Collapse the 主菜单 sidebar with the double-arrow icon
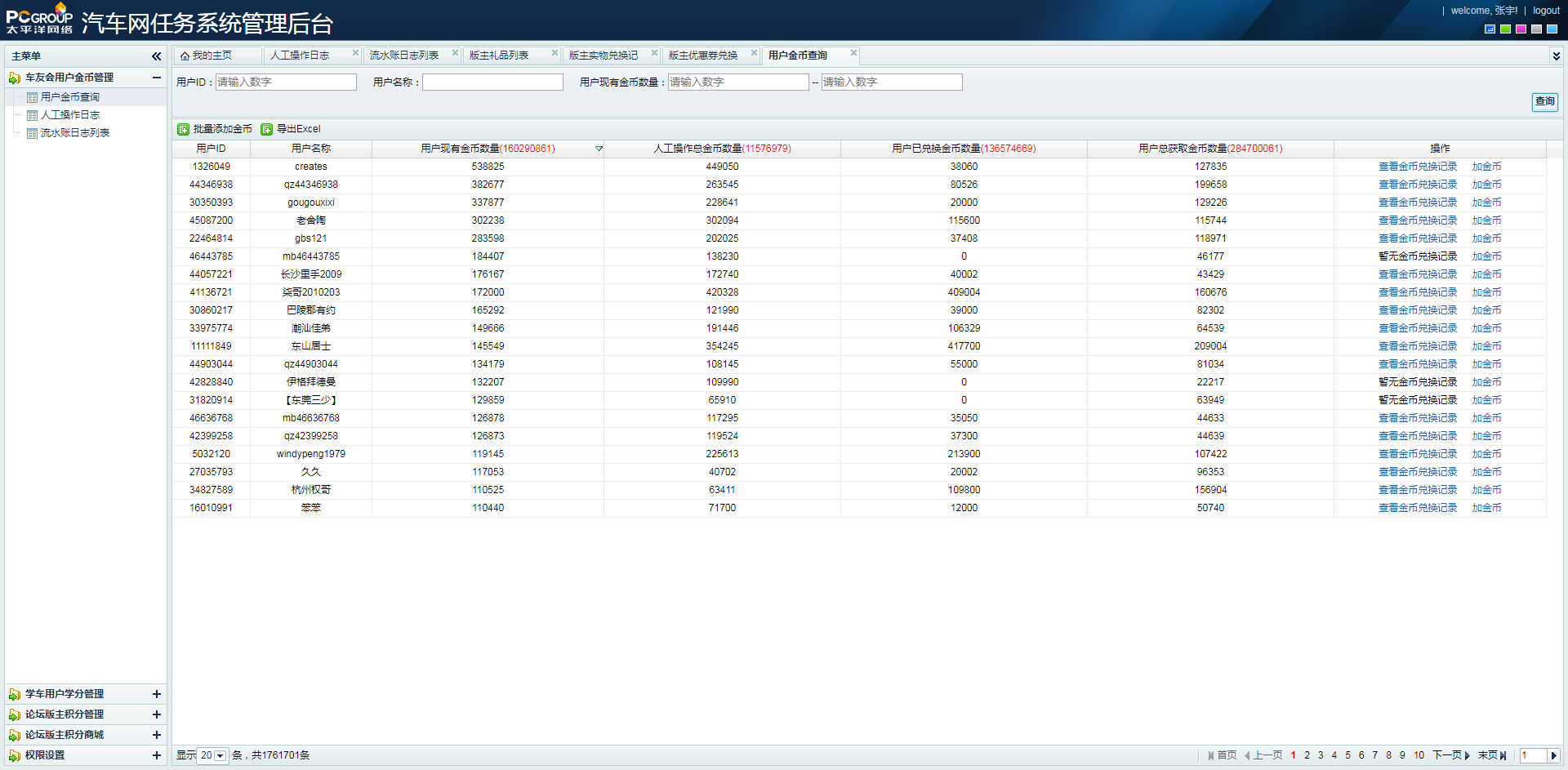This screenshot has height=770, width=1568. click(x=156, y=56)
